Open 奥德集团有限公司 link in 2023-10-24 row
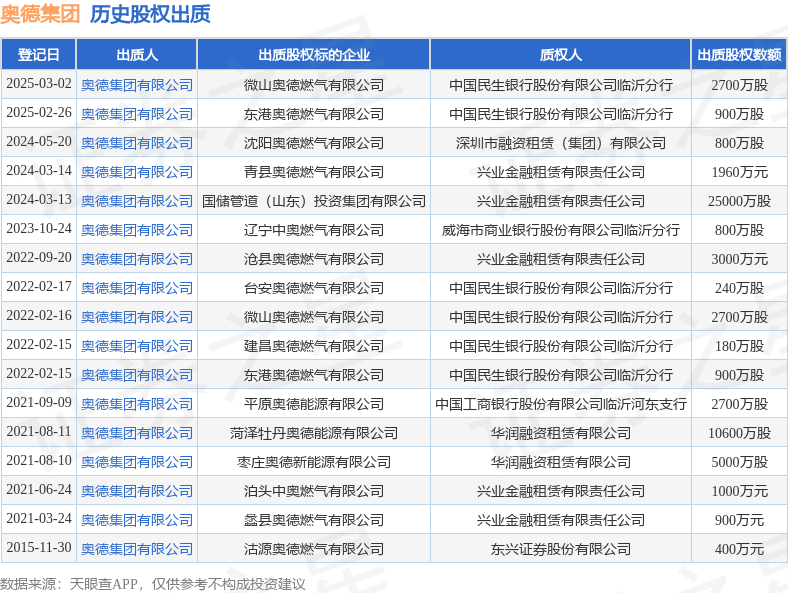The height and width of the screenshot is (593, 788). (137, 230)
